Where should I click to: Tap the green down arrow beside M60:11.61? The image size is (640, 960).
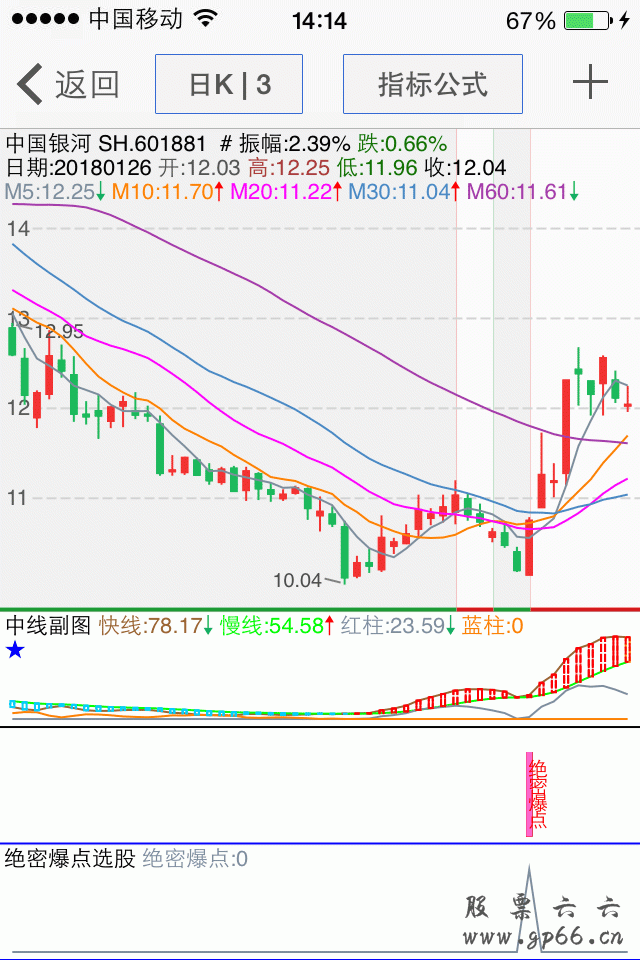574,192
